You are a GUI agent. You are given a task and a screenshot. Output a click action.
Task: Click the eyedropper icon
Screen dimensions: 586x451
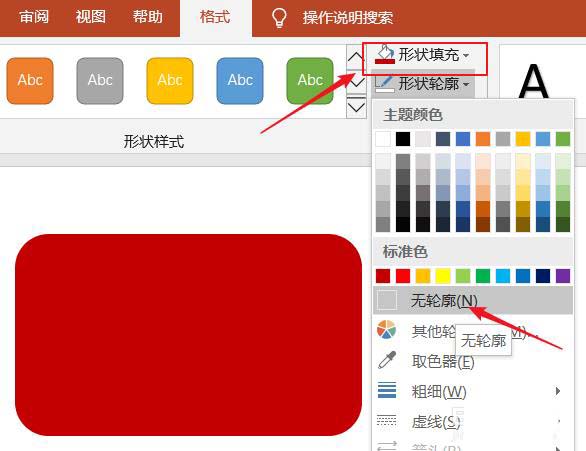coord(387,360)
